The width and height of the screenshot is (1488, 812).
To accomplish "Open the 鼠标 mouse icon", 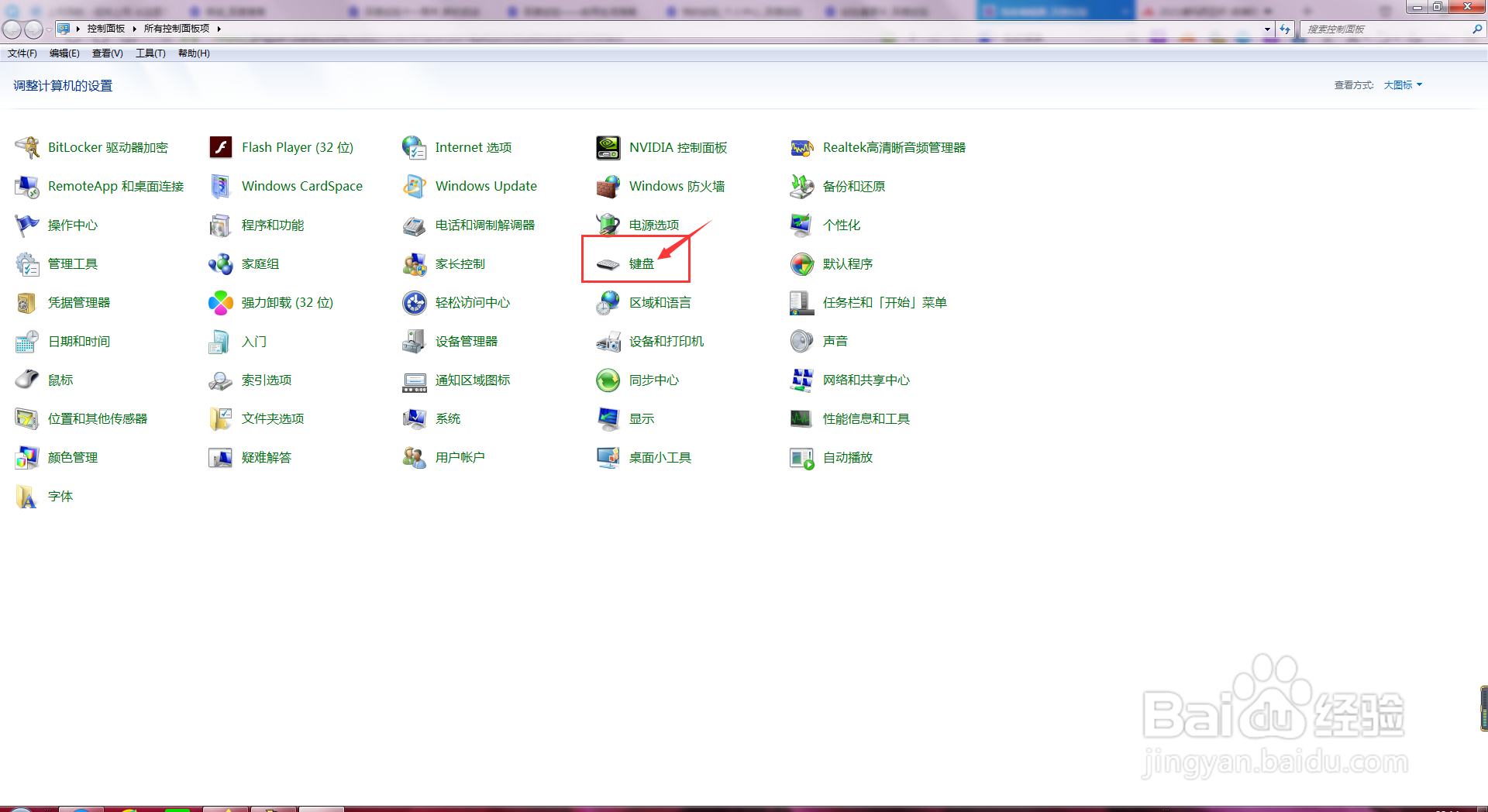I will coord(27,380).
